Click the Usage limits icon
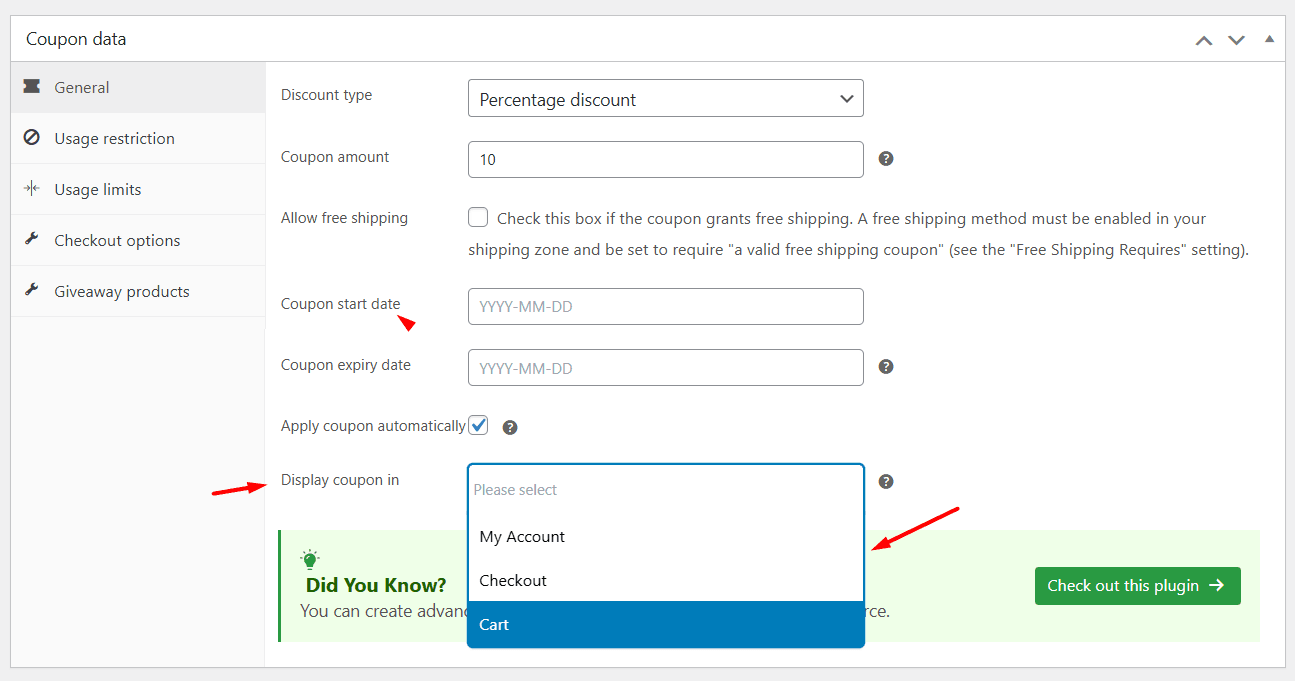The image size is (1295, 681). click(x=31, y=189)
